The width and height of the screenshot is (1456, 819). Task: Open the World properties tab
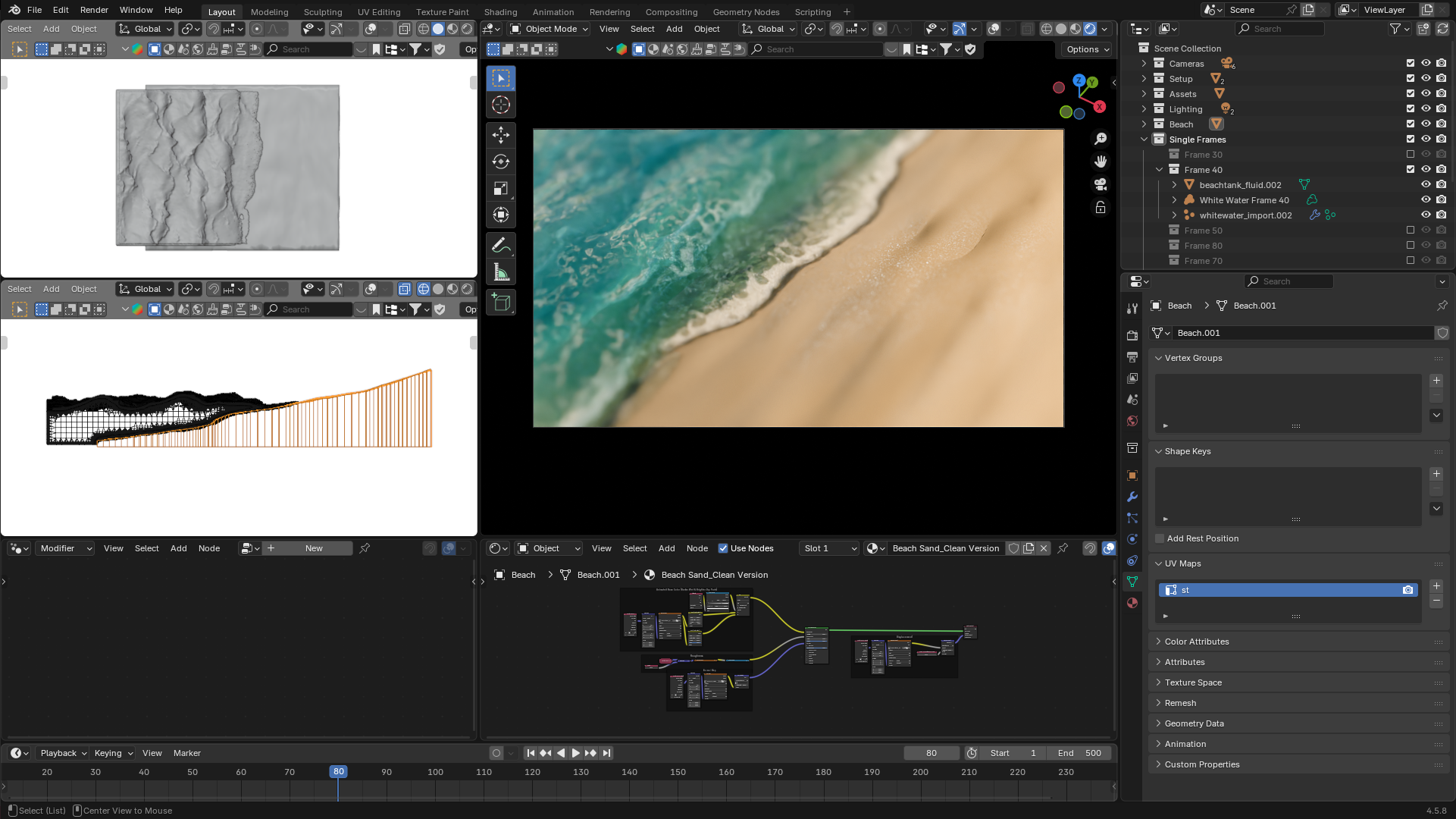coord(1132,420)
